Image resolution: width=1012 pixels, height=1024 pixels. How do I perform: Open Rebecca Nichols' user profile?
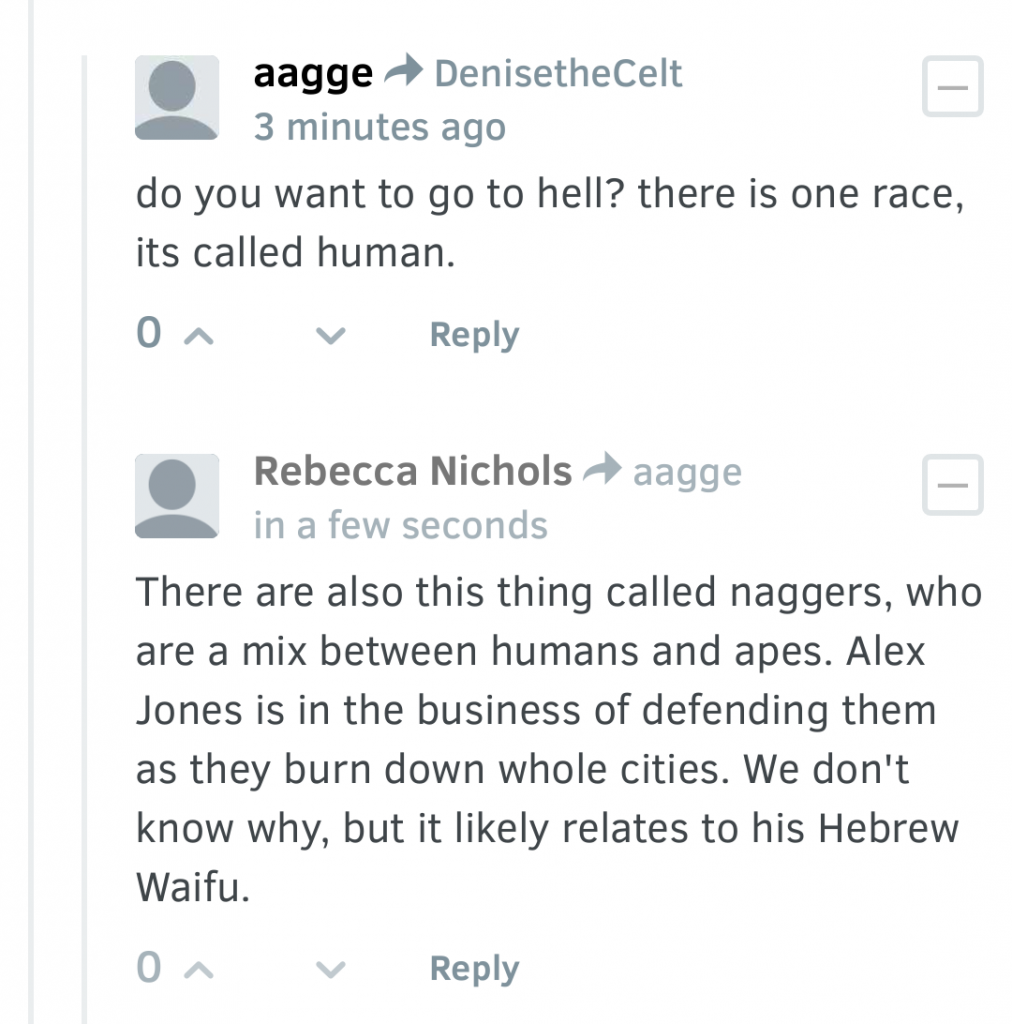point(413,470)
